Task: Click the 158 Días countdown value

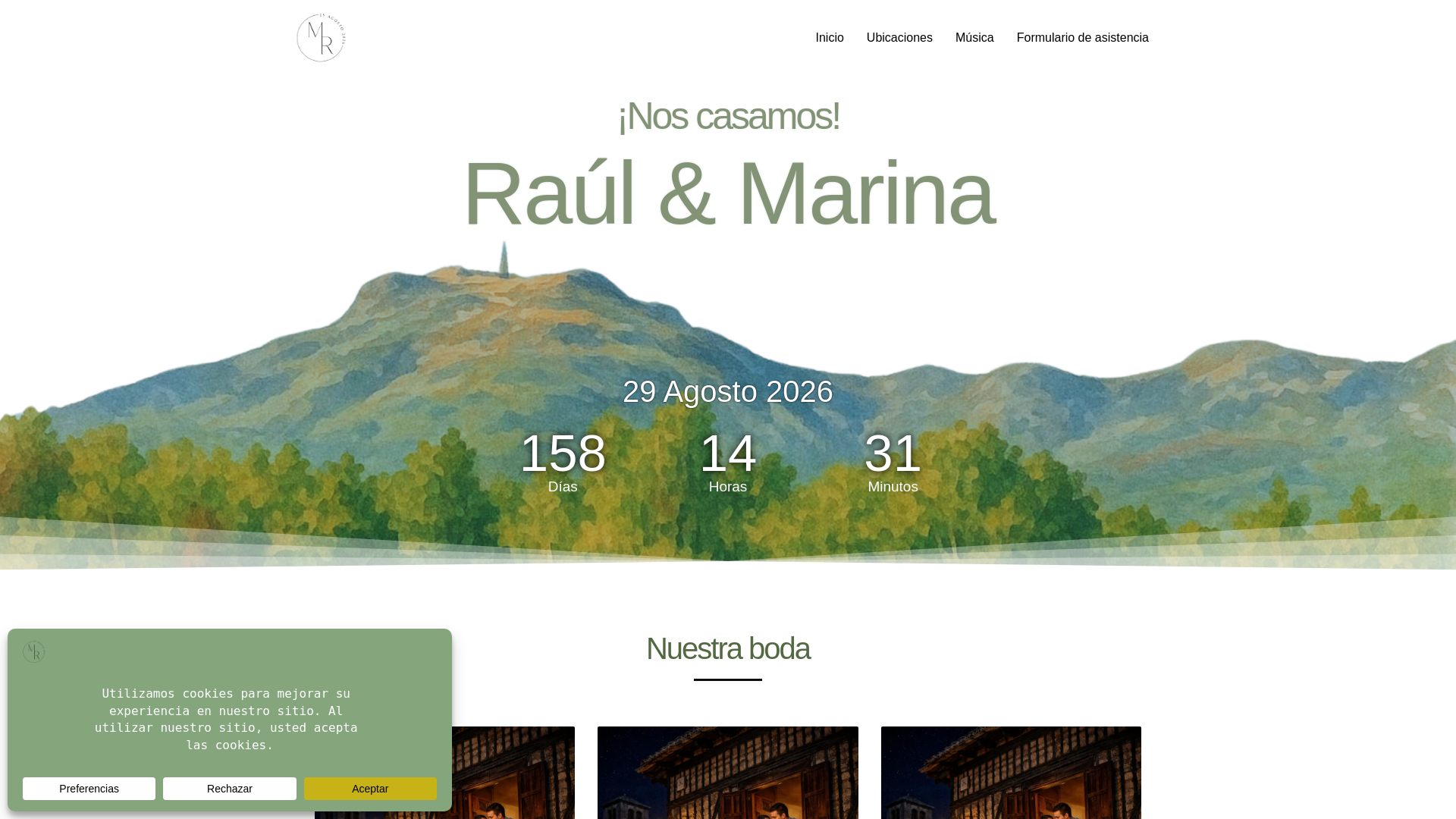Action: click(563, 453)
